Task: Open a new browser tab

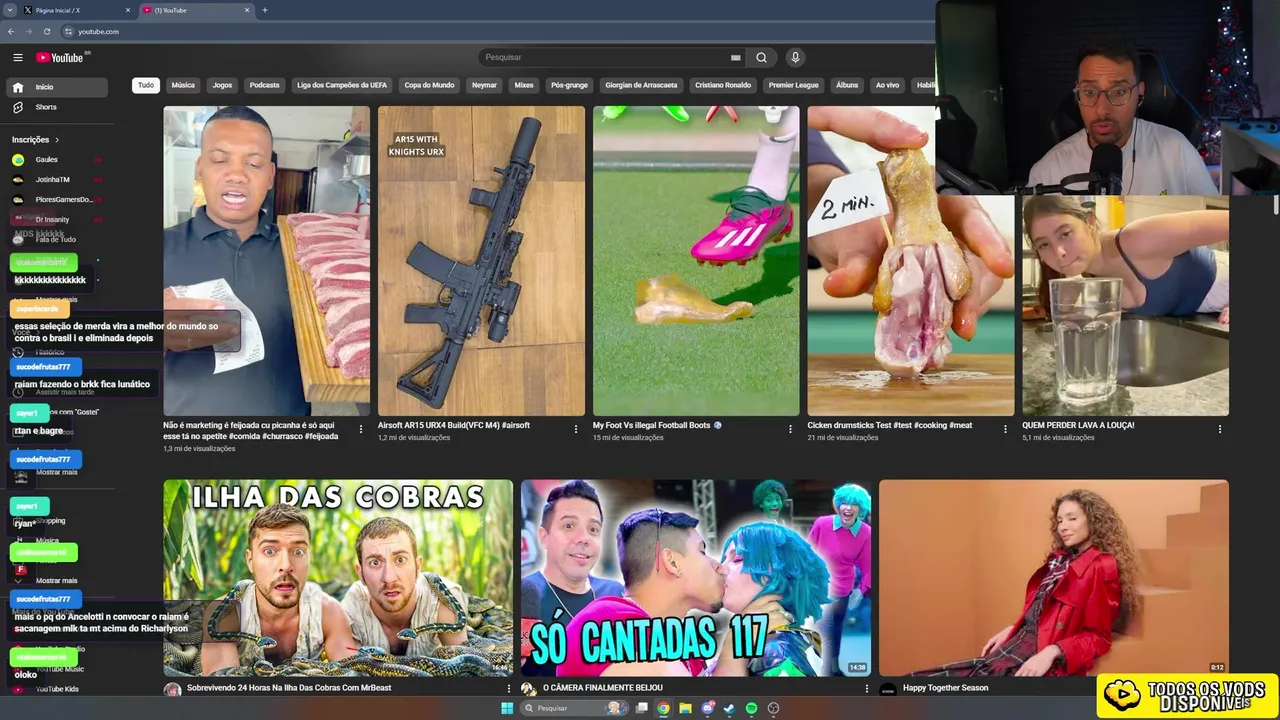Action: point(264,10)
